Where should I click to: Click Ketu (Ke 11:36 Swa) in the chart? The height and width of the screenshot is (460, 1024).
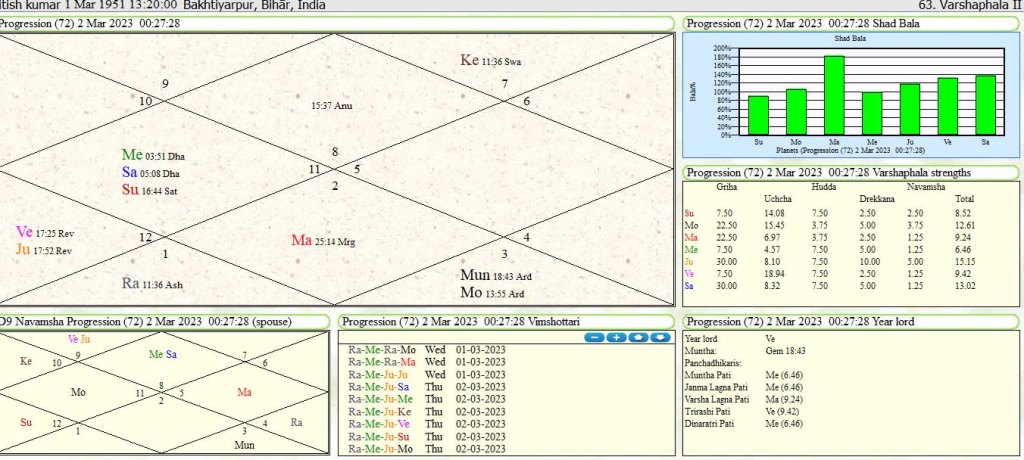[490, 61]
